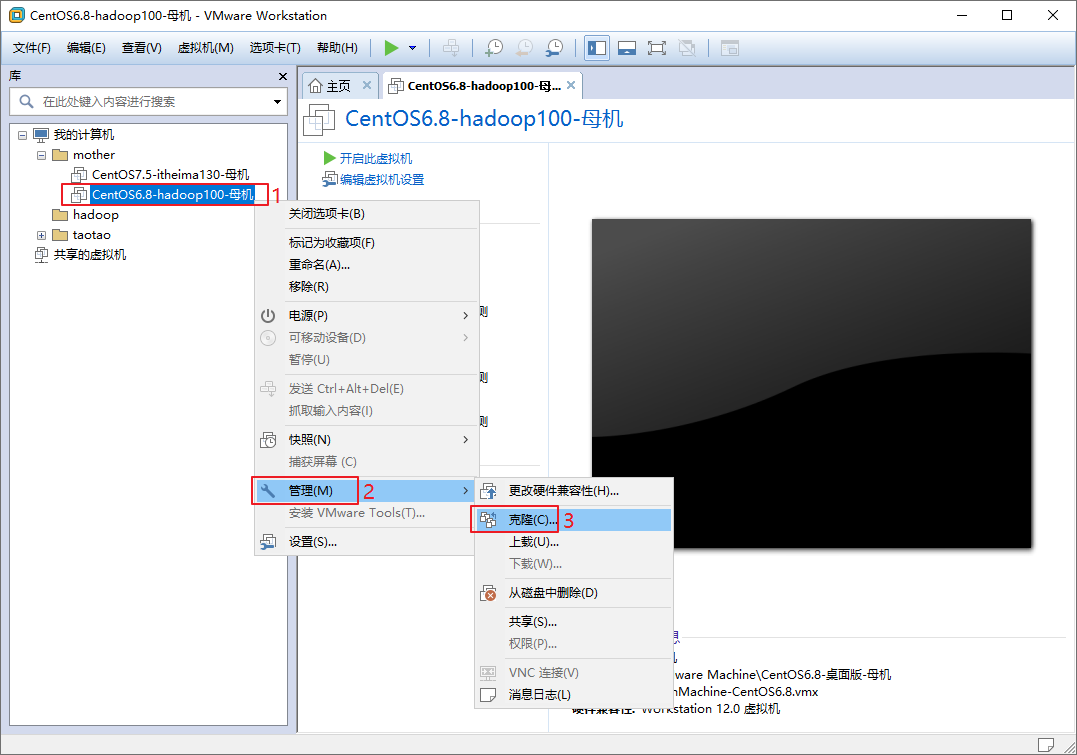Open the snapshot manager toolbar icon
The height and width of the screenshot is (755, 1077).
tap(554, 47)
